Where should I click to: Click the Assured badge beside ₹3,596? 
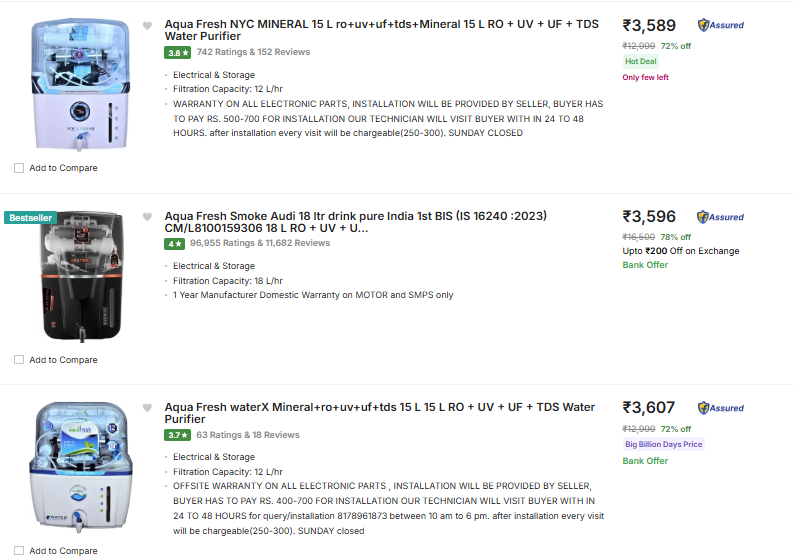click(720, 217)
